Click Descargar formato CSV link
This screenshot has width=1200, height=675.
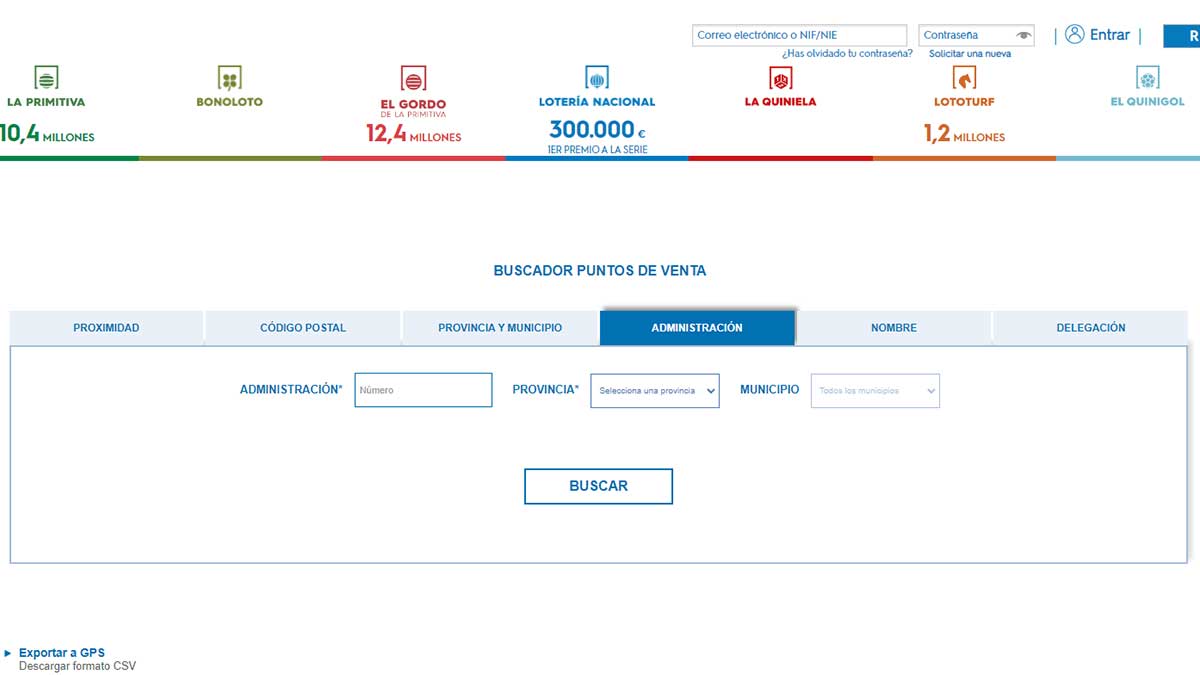coord(77,666)
